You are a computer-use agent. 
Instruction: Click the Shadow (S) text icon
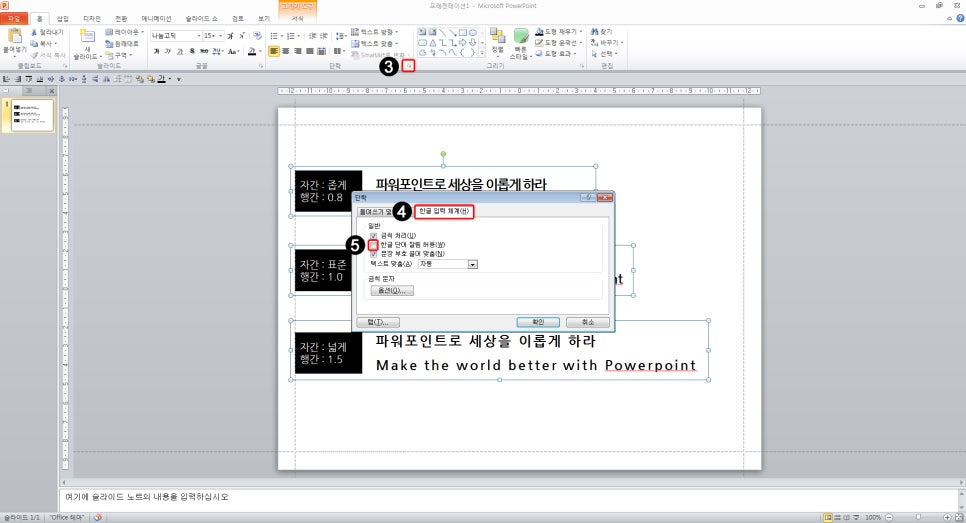pyautogui.click(x=192, y=52)
